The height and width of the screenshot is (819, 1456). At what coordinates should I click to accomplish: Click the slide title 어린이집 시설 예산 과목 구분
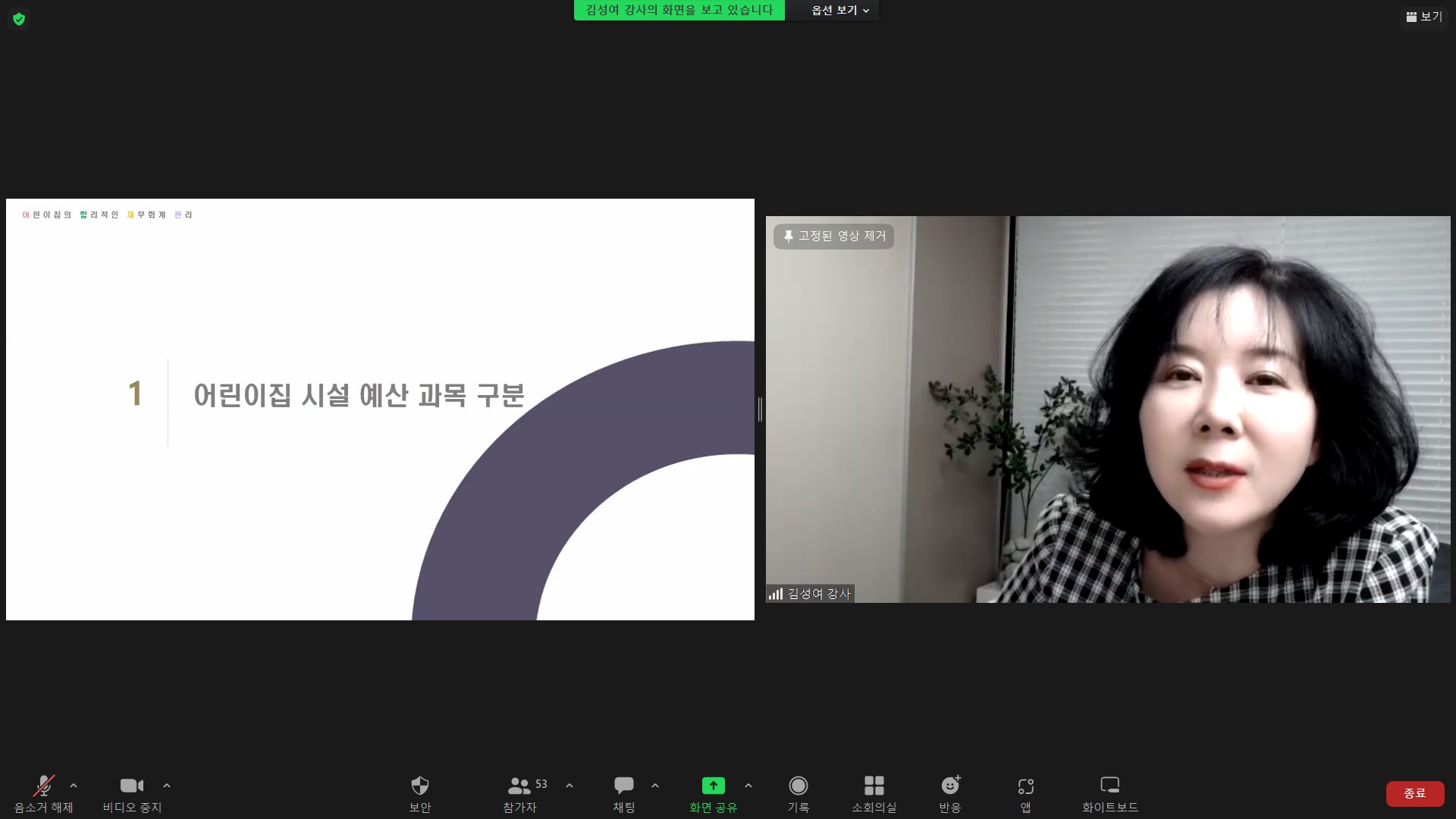pyautogui.click(x=359, y=395)
